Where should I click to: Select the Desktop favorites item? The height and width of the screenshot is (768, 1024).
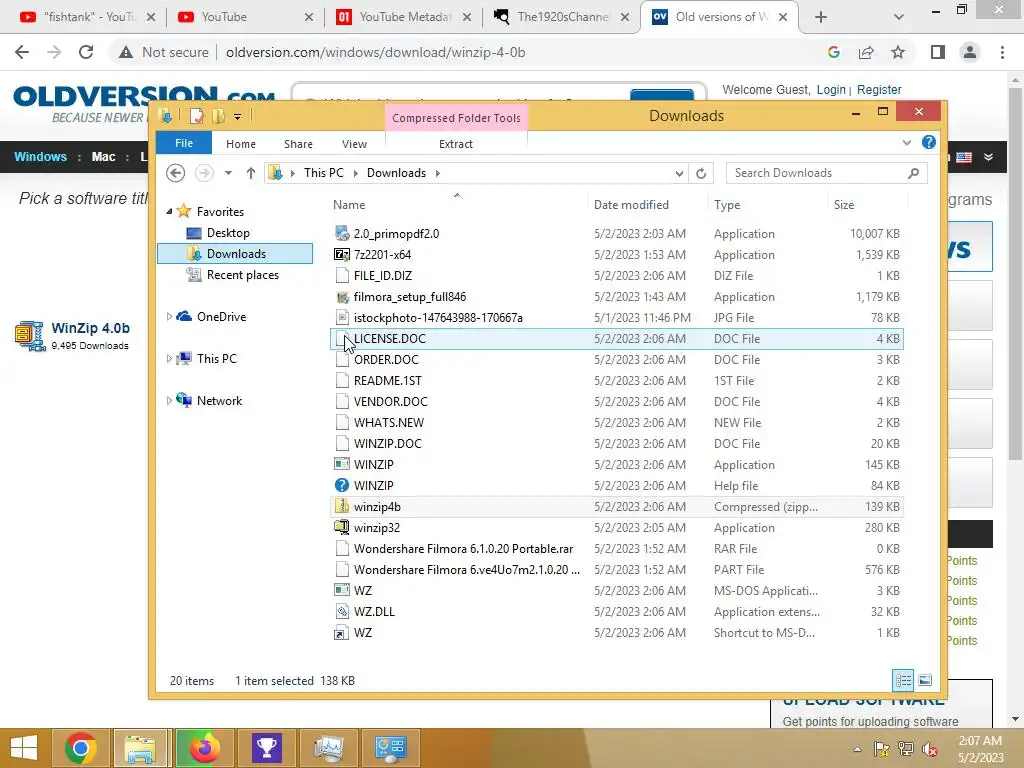(228, 232)
